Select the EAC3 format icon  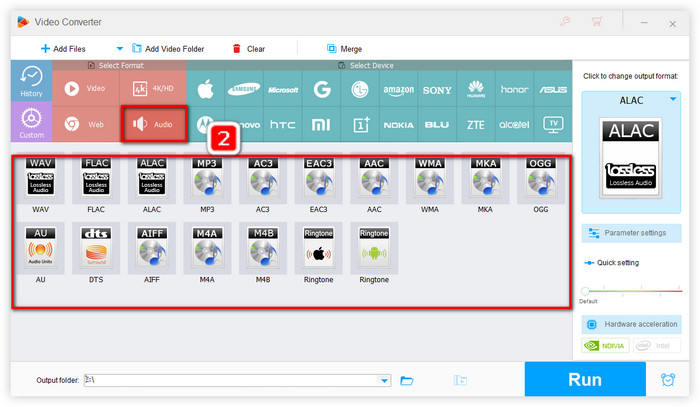318,178
